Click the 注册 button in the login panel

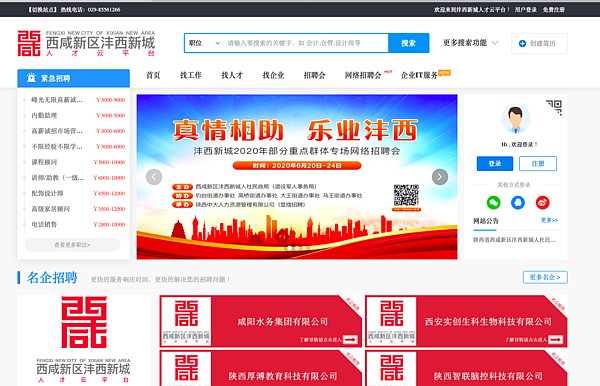538,164
